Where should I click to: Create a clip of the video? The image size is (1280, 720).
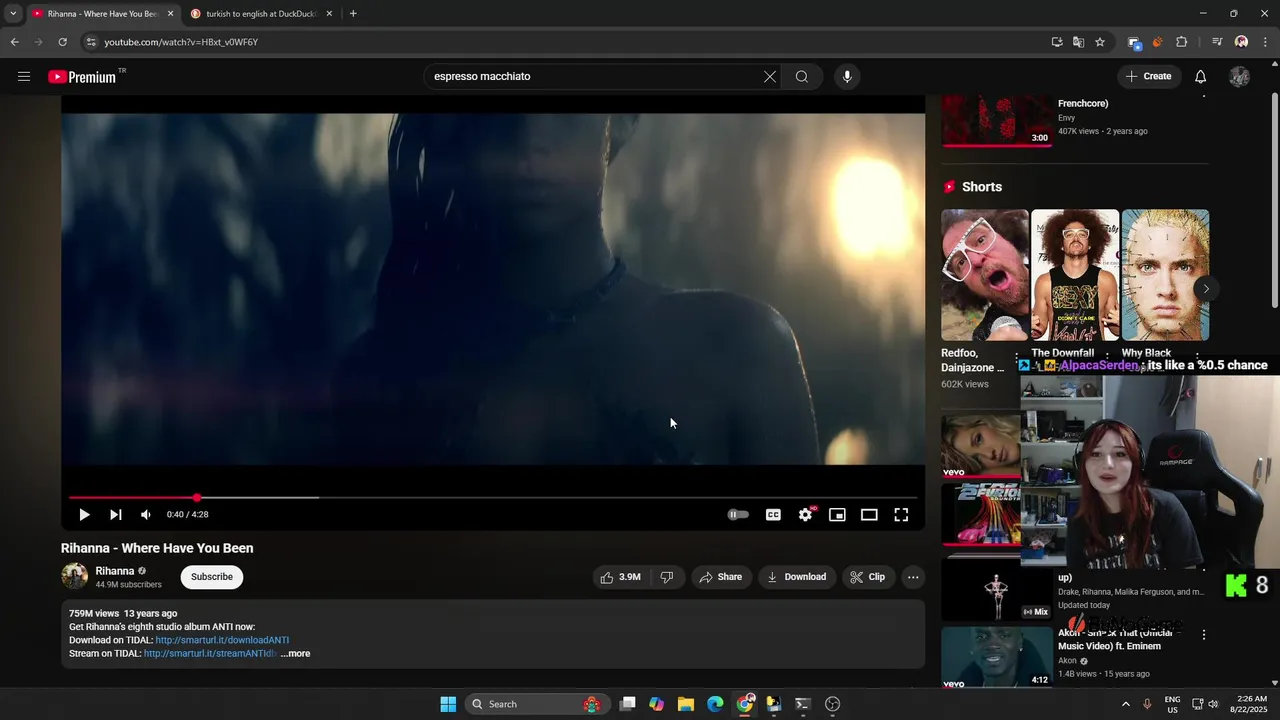867,577
